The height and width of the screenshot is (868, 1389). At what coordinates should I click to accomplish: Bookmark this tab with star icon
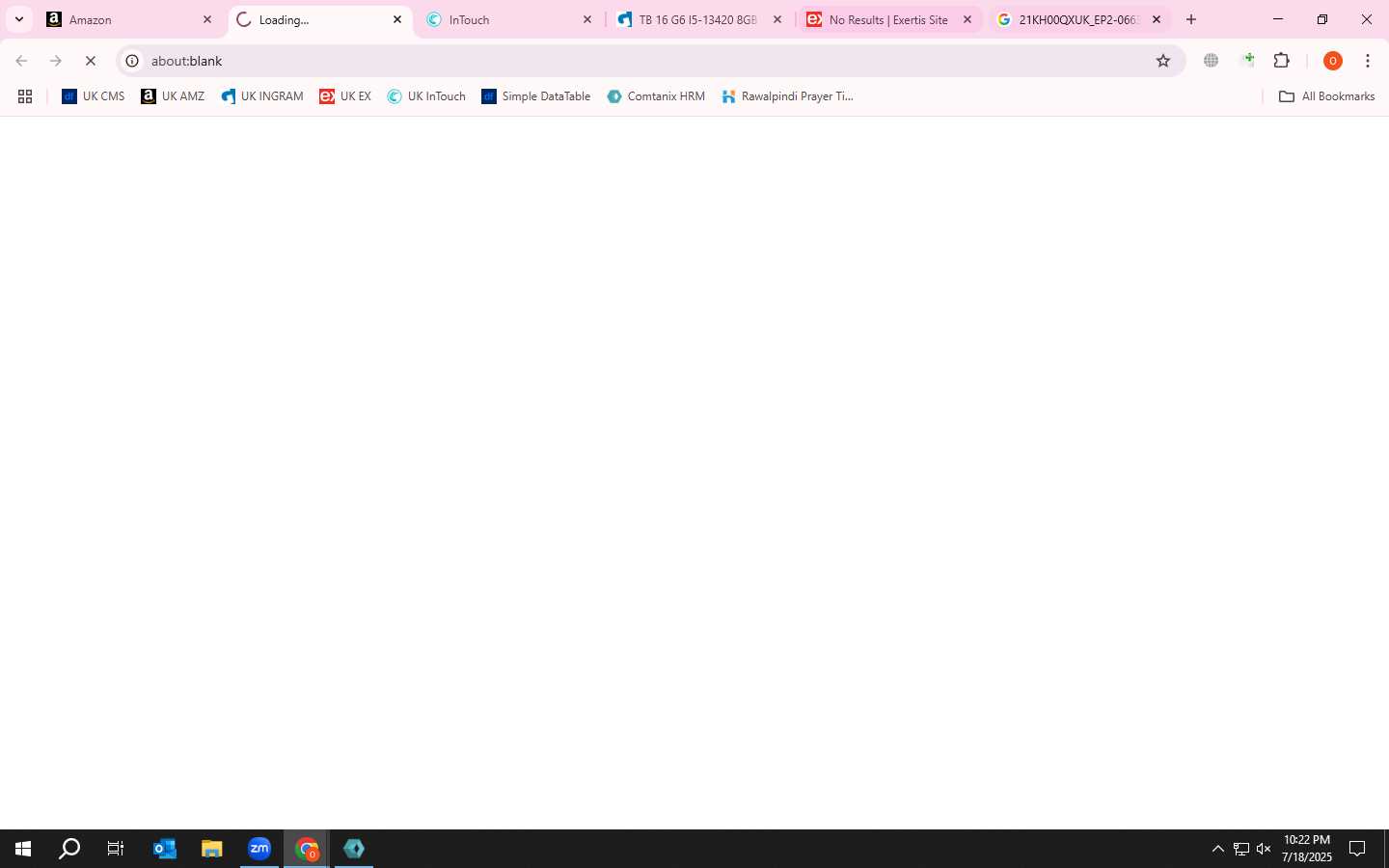coord(1163,61)
